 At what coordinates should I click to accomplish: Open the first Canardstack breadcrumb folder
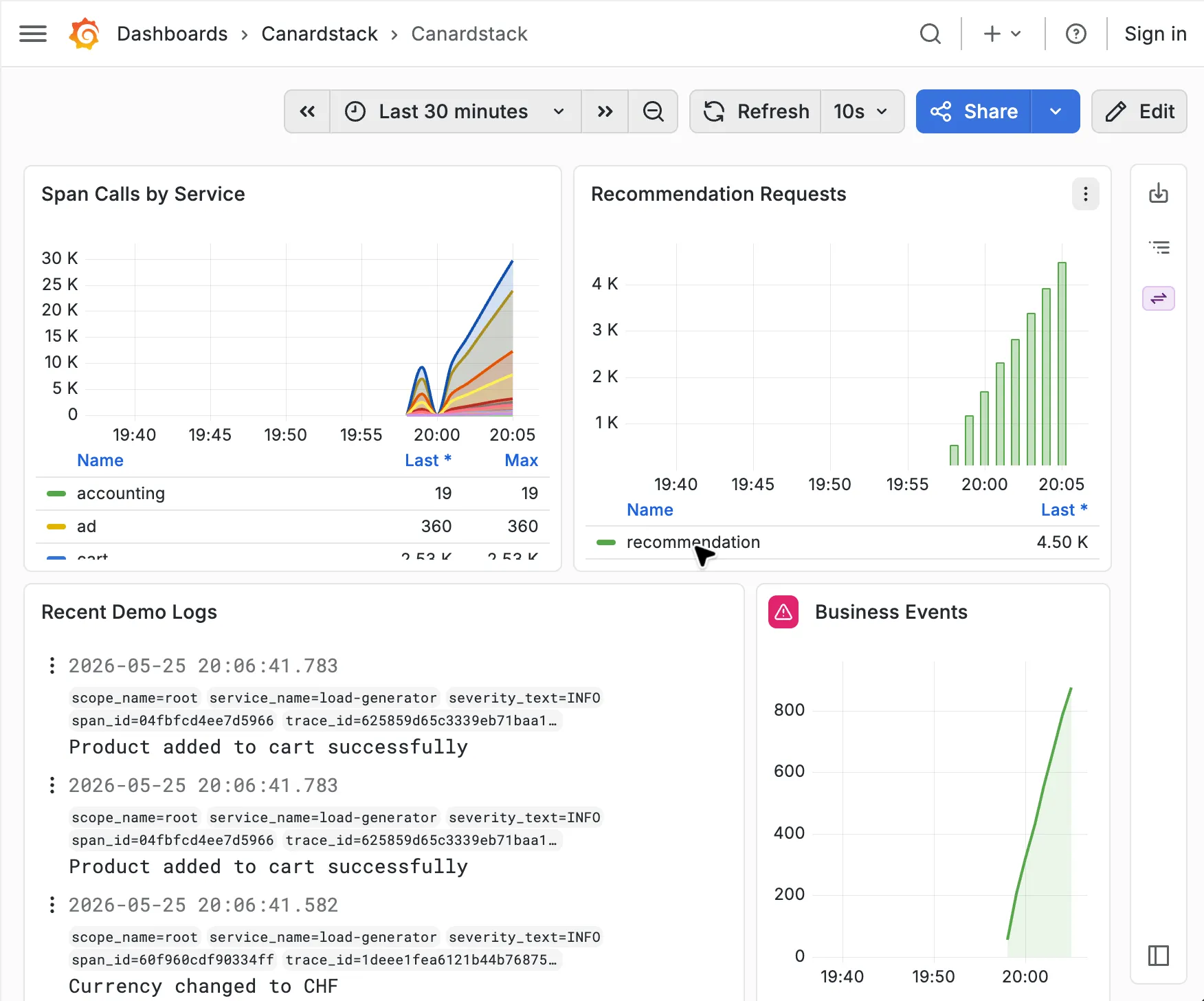[x=320, y=34]
